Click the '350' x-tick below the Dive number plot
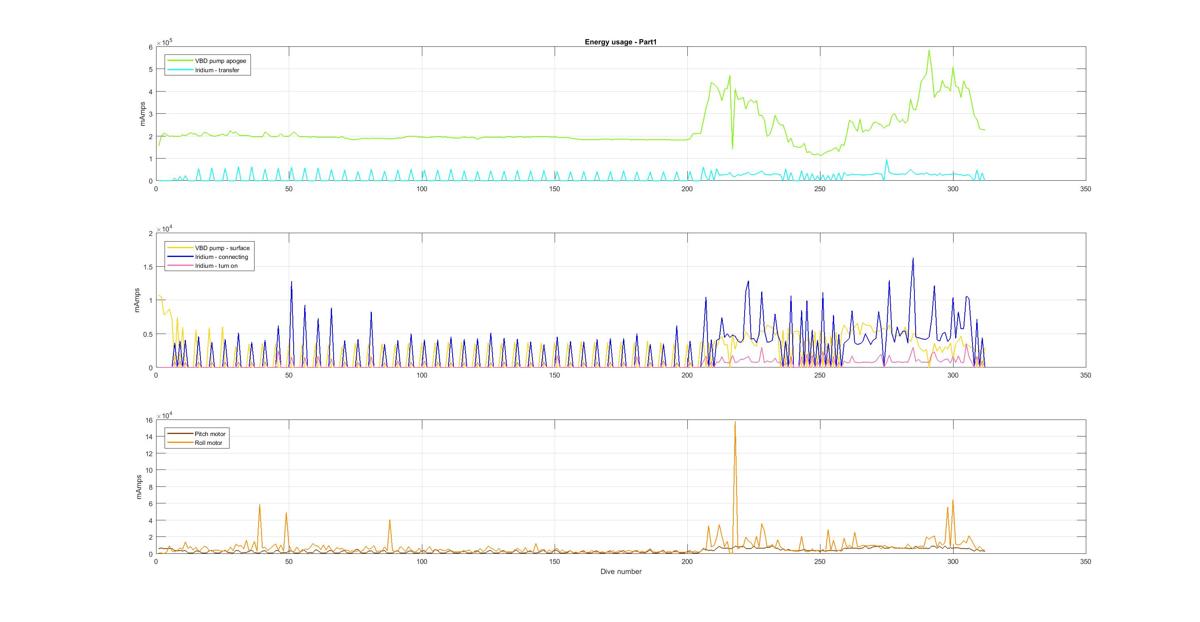 pyautogui.click(x=1086, y=563)
